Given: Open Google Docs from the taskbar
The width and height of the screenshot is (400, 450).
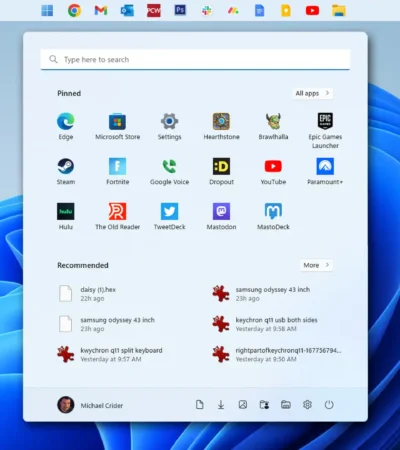Looking at the screenshot, I should [259, 10].
